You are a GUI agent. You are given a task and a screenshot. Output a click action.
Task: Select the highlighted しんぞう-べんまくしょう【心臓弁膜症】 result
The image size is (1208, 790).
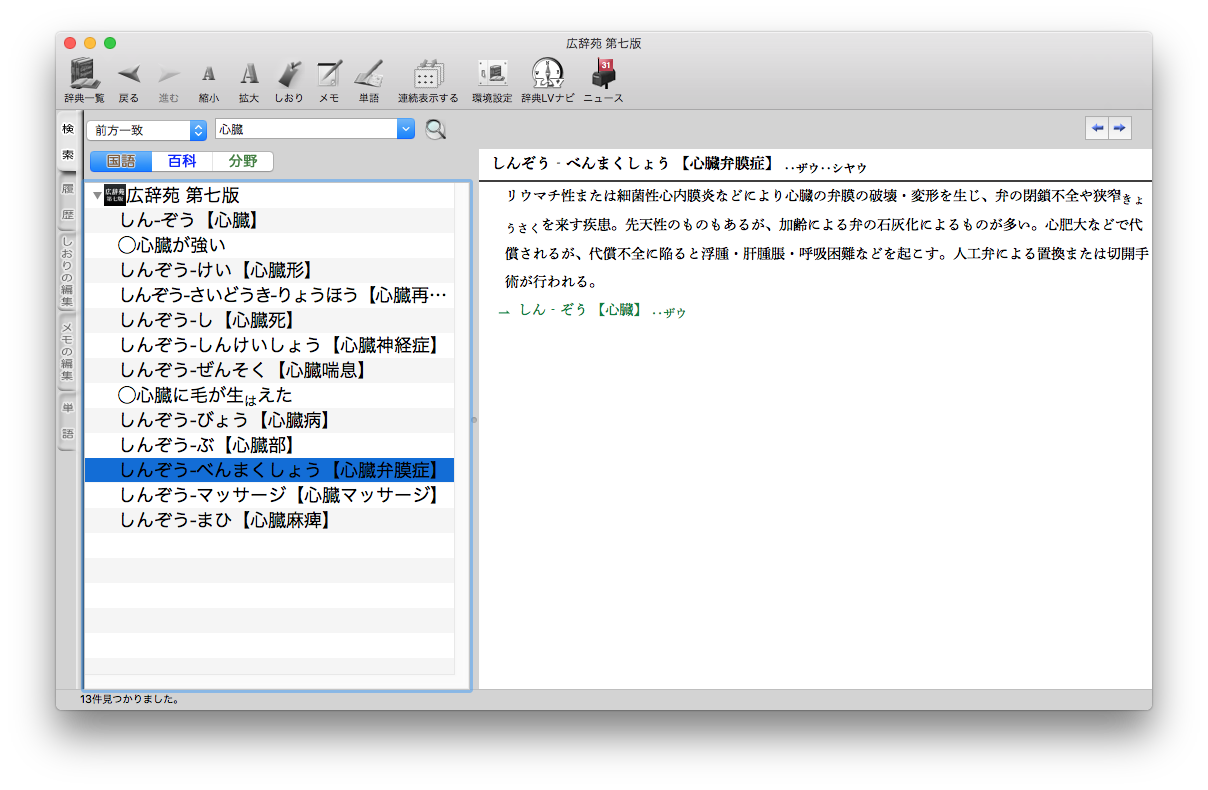pyautogui.click(x=269, y=470)
